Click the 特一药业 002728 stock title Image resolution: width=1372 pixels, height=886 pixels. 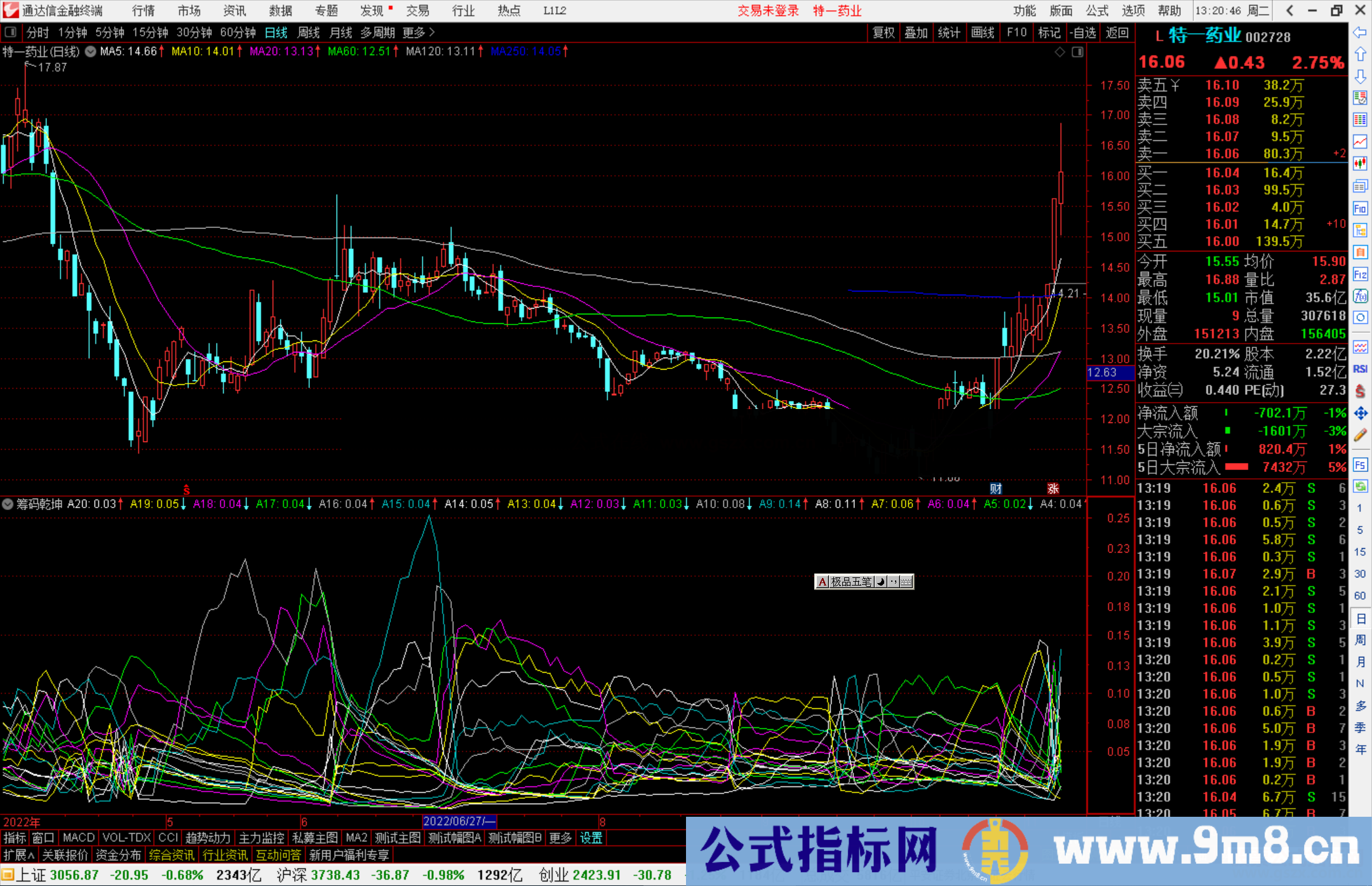click(1229, 36)
